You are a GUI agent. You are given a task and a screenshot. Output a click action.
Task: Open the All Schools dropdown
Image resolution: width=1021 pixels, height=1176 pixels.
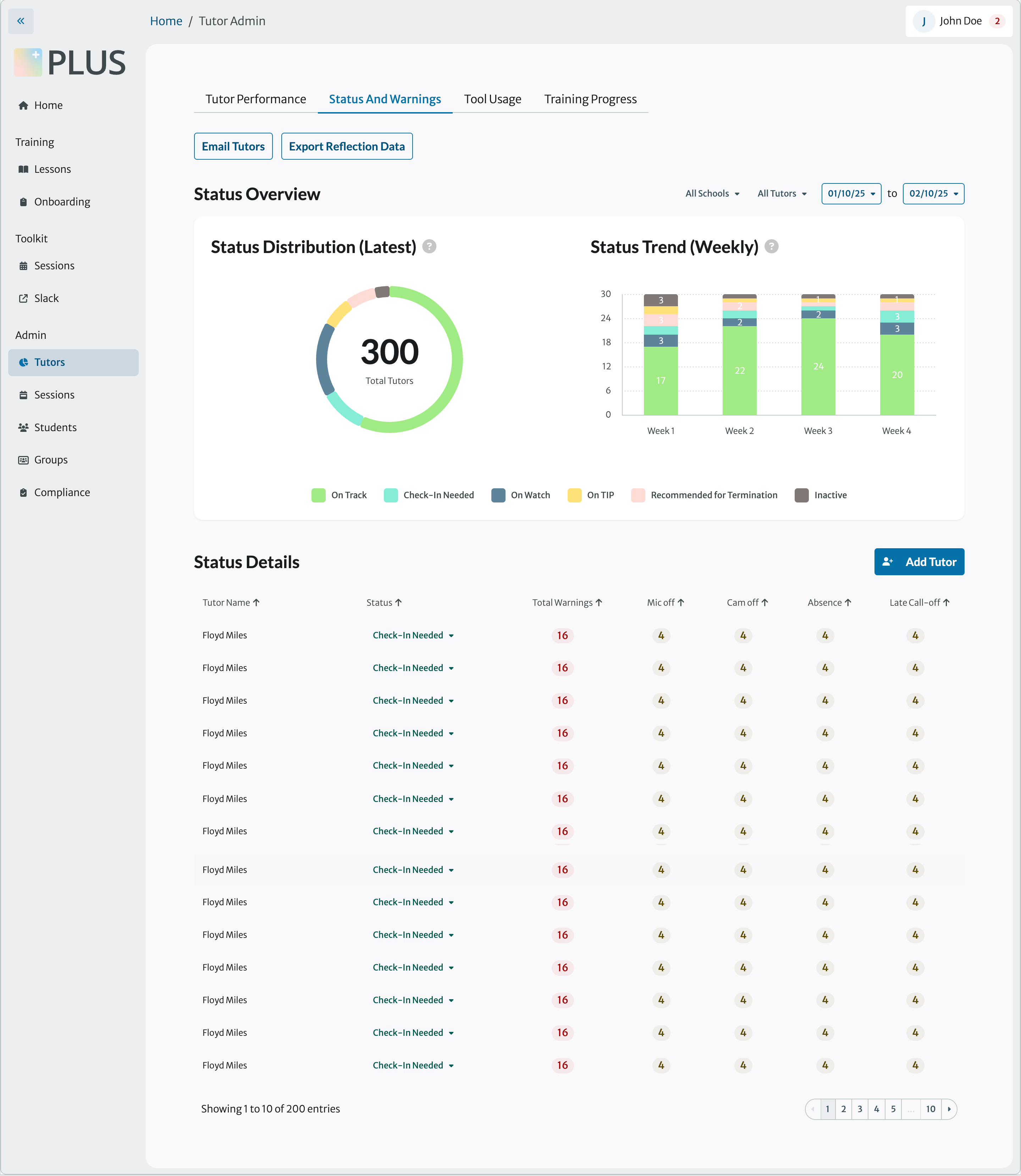[x=712, y=194]
